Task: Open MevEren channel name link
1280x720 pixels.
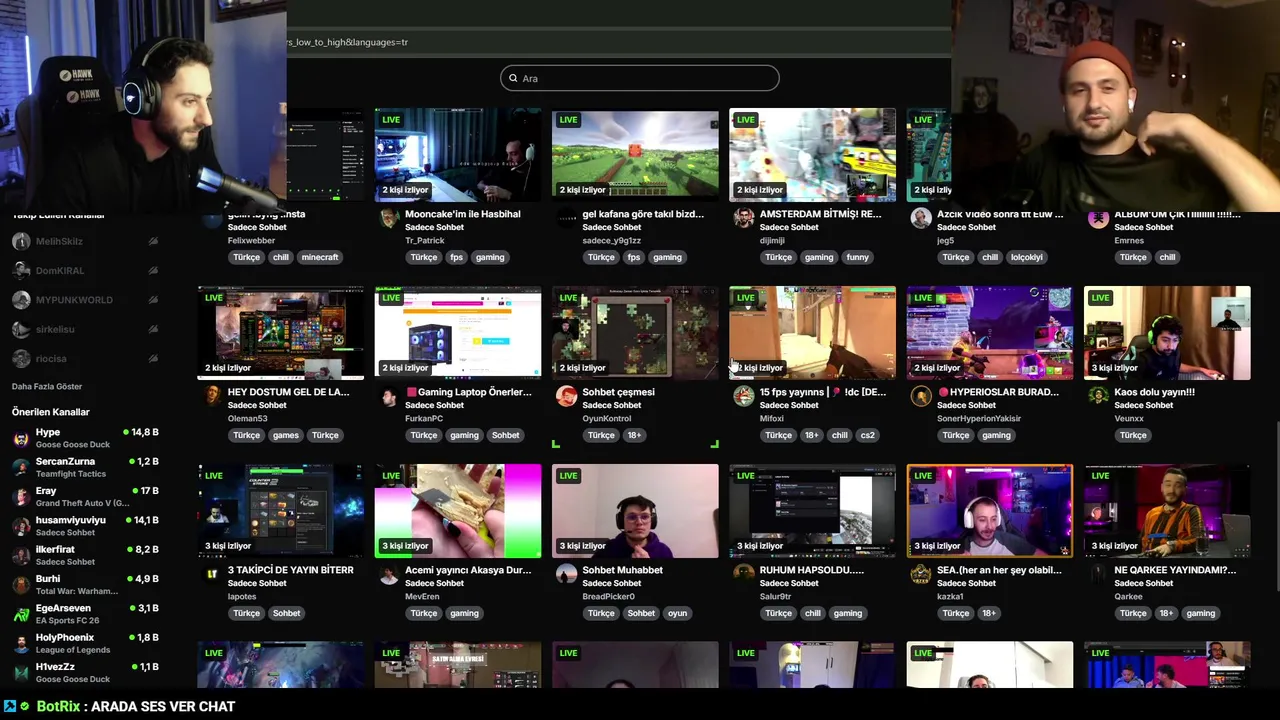Action: [x=422, y=596]
